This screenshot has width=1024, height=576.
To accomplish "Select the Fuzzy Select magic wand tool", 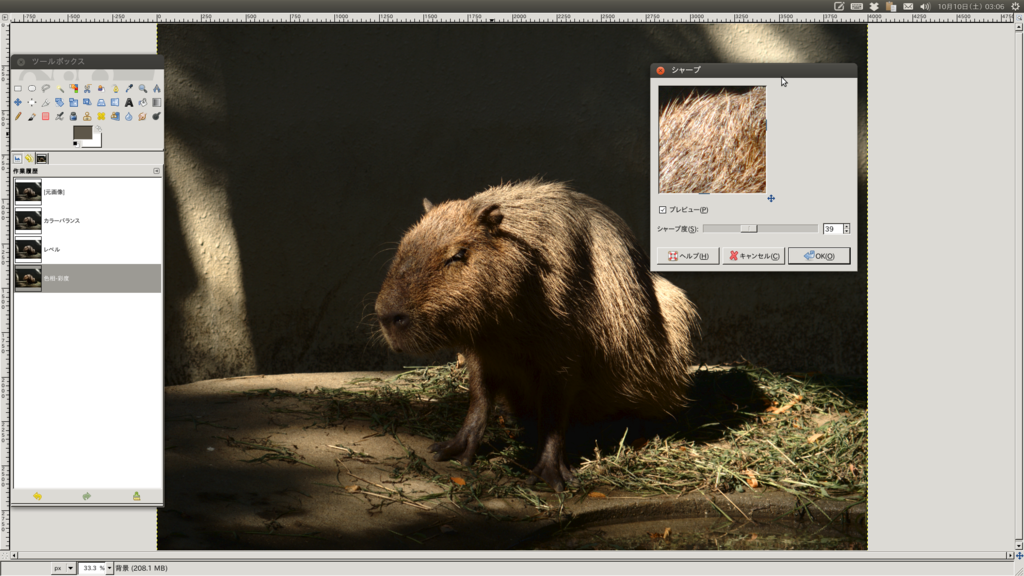I will click(x=59, y=88).
